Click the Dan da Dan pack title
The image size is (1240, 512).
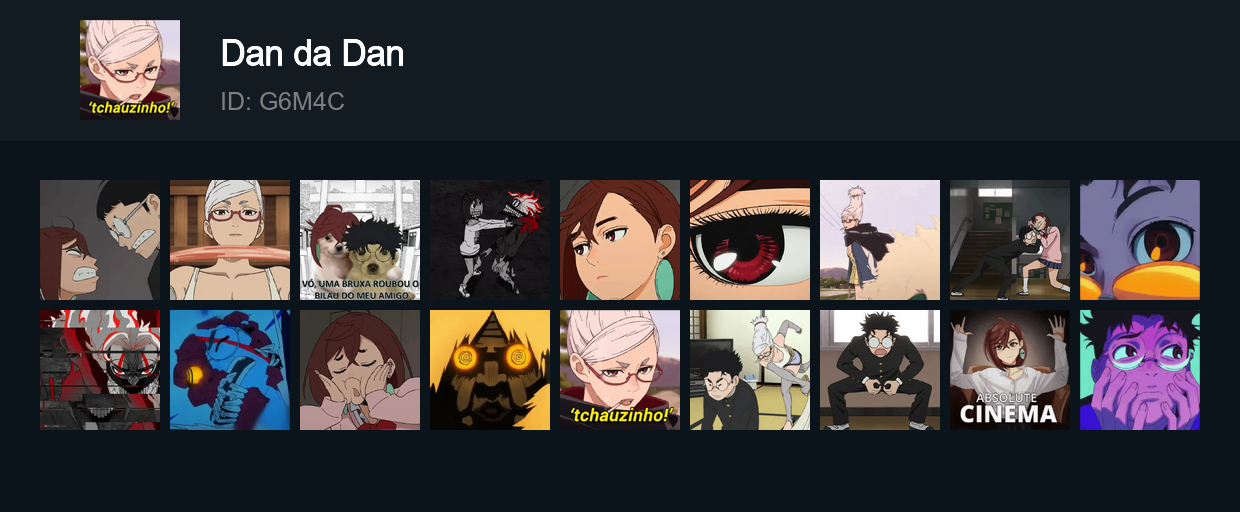tap(312, 53)
